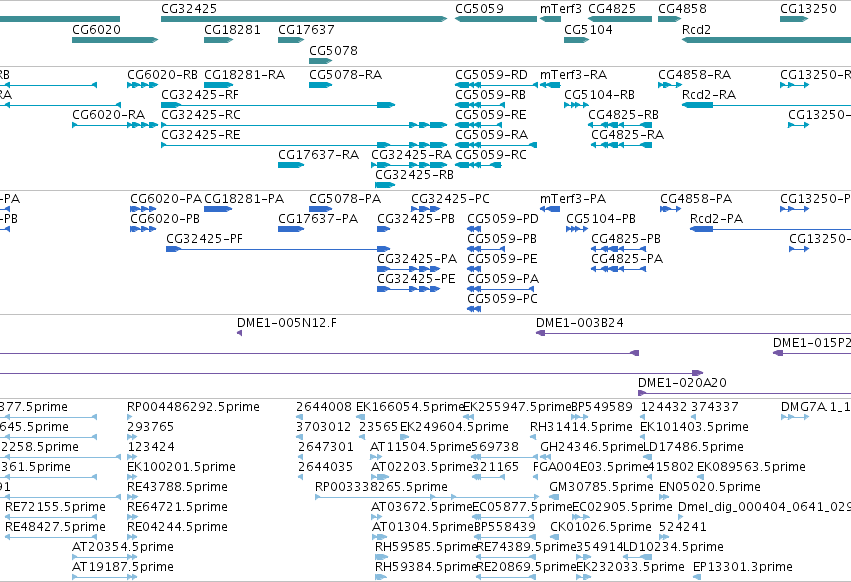
Task: Click the CG6020 gene label
Action: (97, 29)
